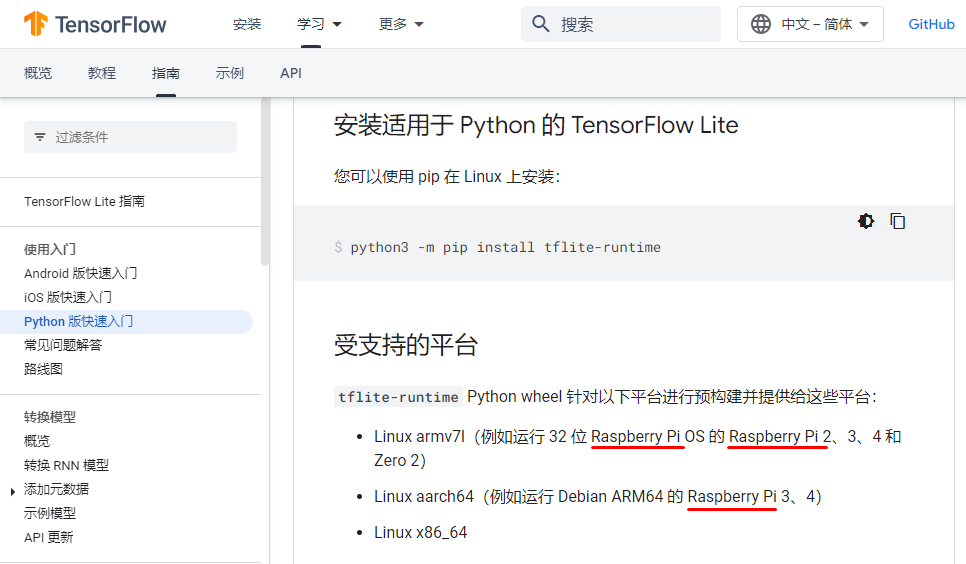The image size is (966, 564).
Task: Click the filter icon in sidebar
Action: coord(40,137)
